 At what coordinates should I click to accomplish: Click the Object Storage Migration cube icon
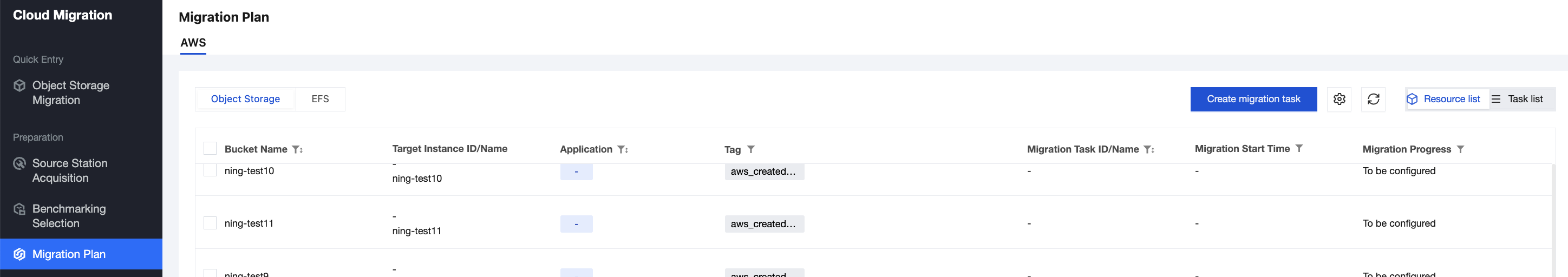pos(19,86)
